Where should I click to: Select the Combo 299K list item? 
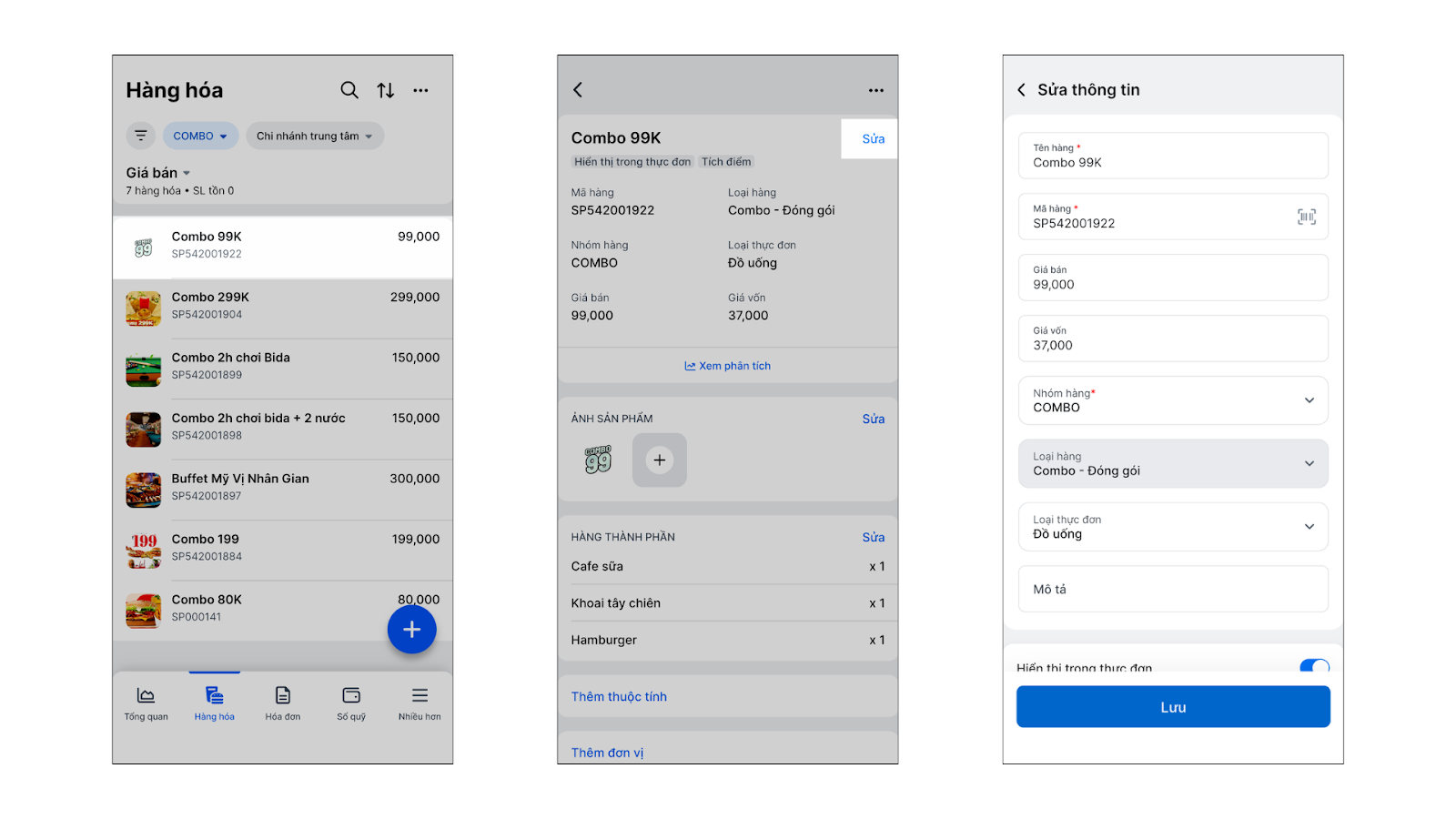(283, 308)
